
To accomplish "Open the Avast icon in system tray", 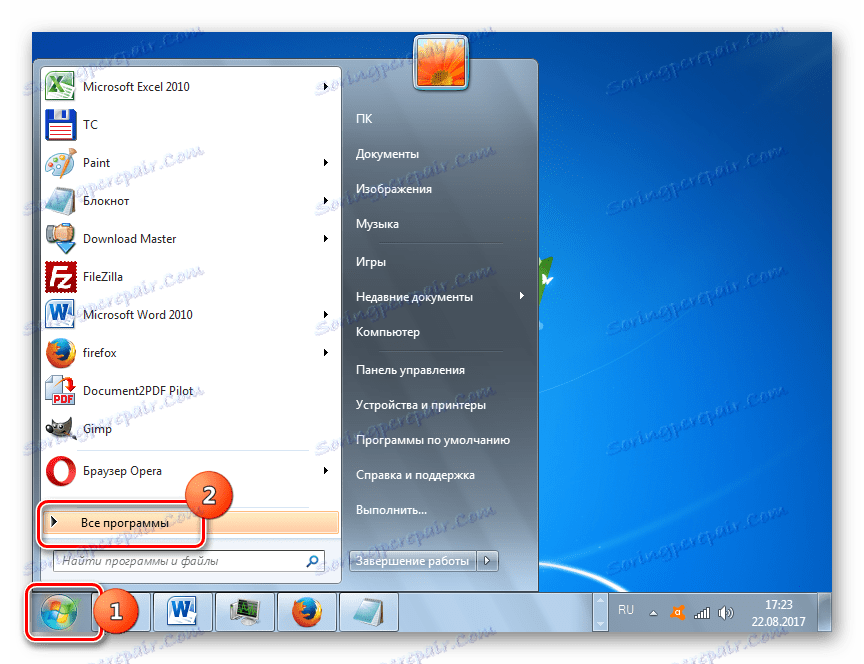I will (679, 612).
